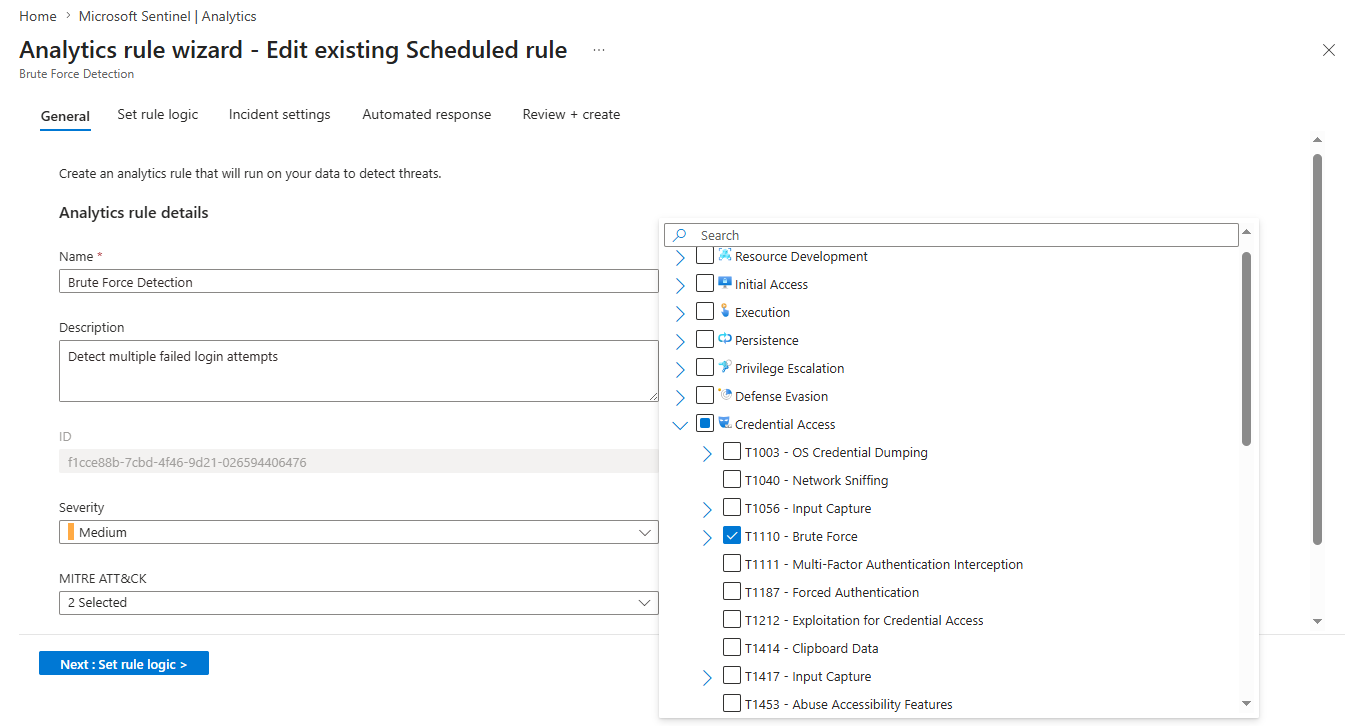The height and width of the screenshot is (726, 1363).
Task: Check the Resource Development checkbox
Action: [x=705, y=256]
